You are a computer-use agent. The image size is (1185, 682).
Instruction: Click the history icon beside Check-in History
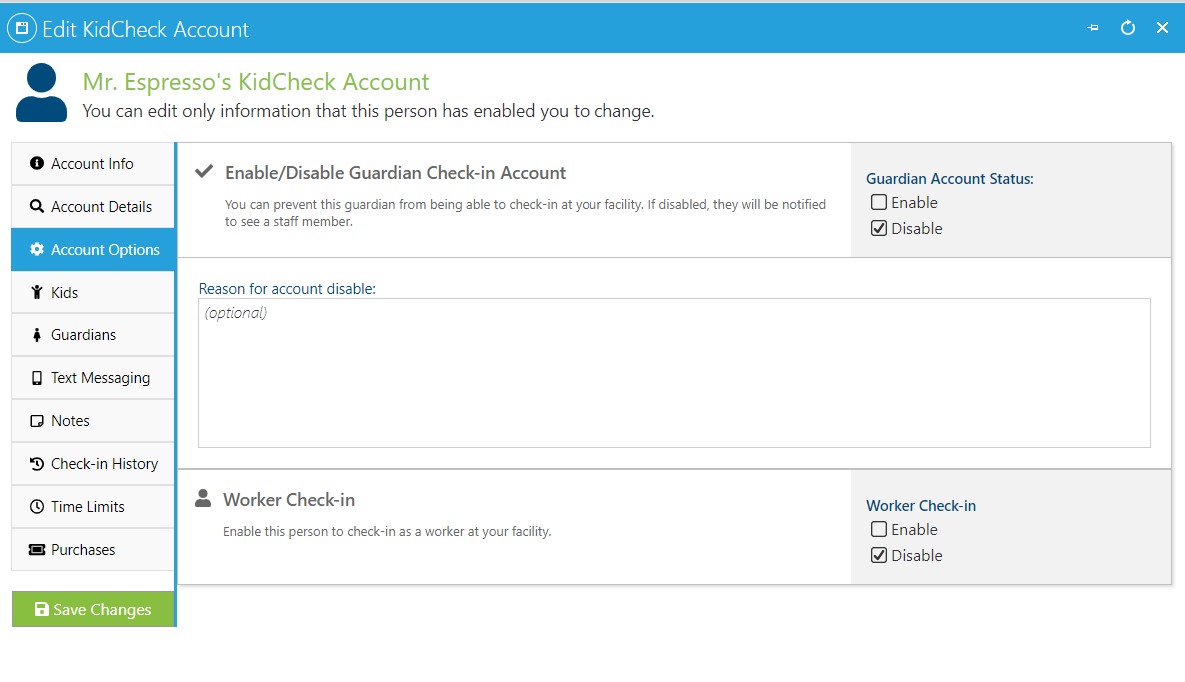coord(36,463)
